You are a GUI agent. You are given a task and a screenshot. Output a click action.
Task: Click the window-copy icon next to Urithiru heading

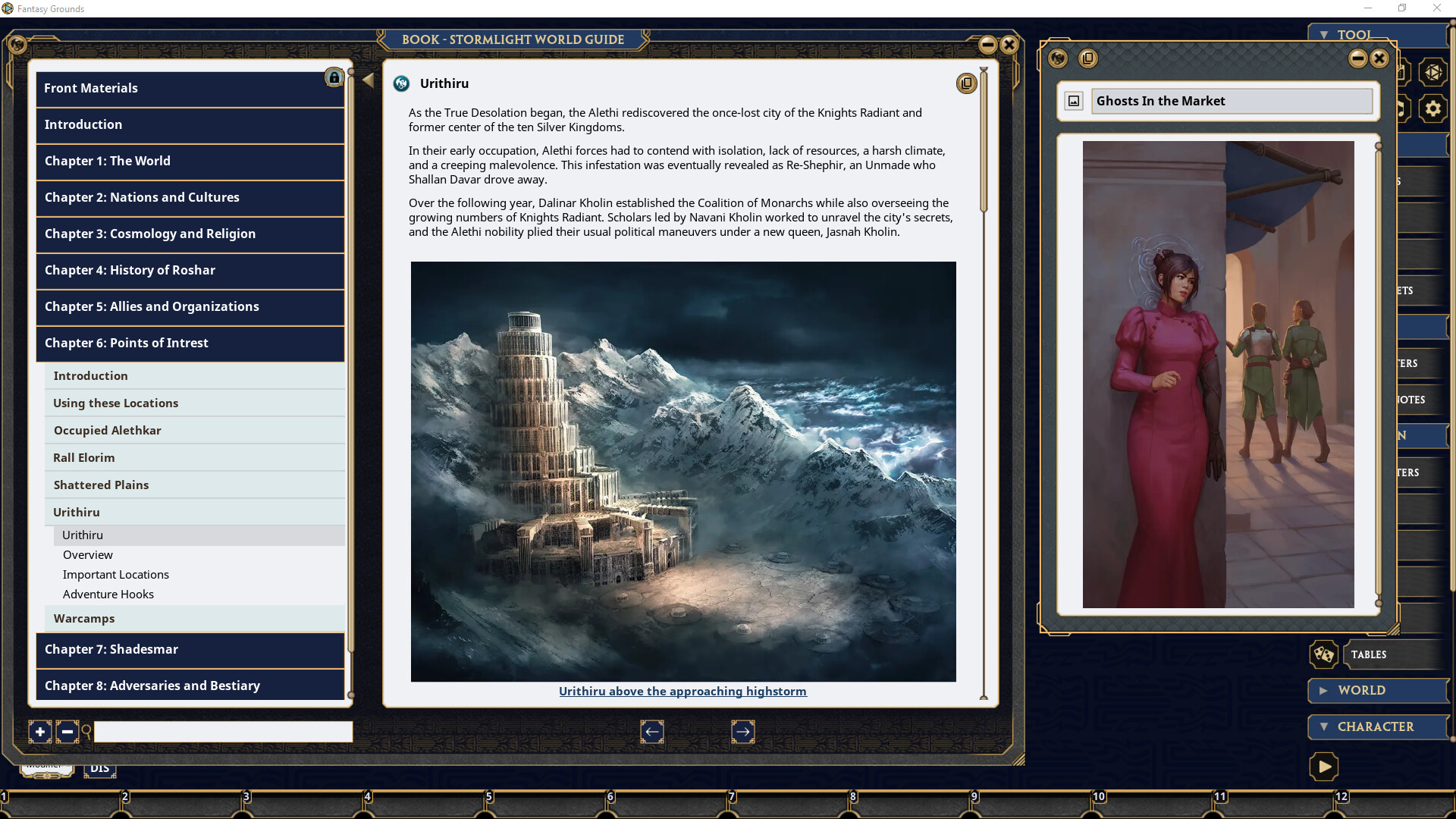point(966,83)
